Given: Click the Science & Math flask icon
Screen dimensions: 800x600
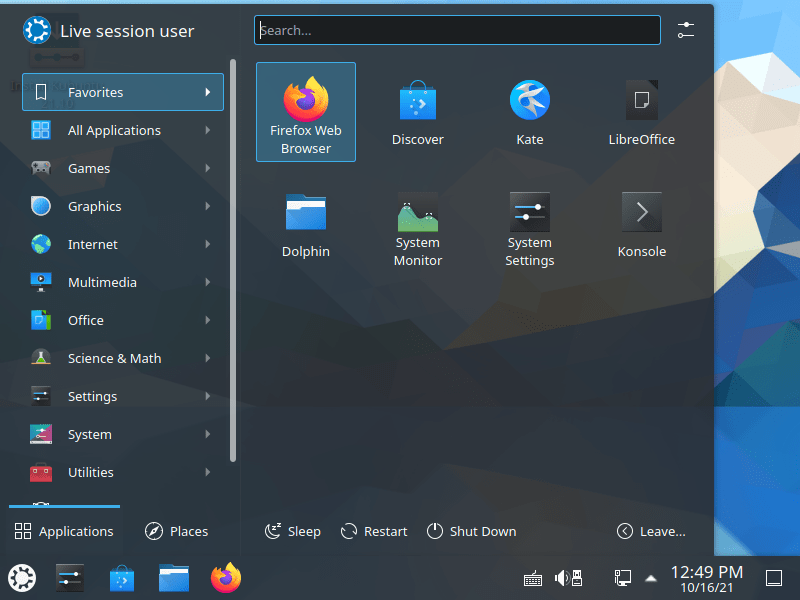Looking at the screenshot, I should pyautogui.click(x=41, y=358).
